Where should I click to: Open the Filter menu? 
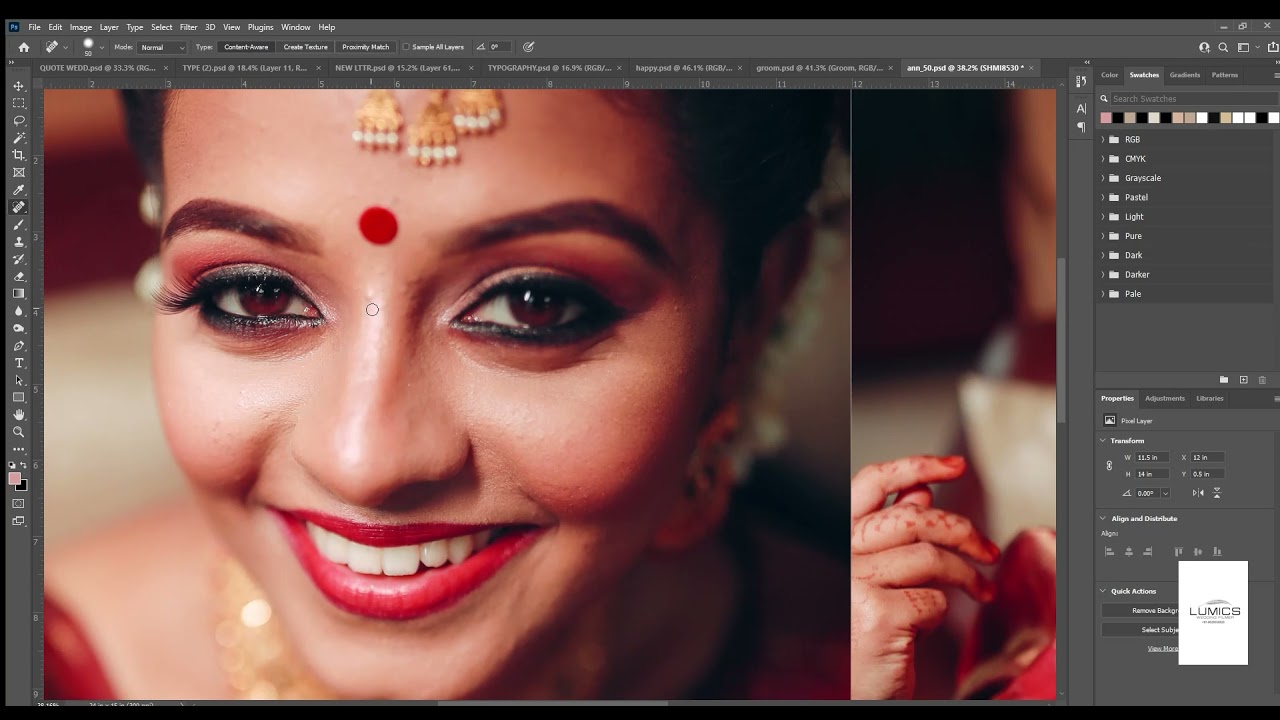(188, 27)
